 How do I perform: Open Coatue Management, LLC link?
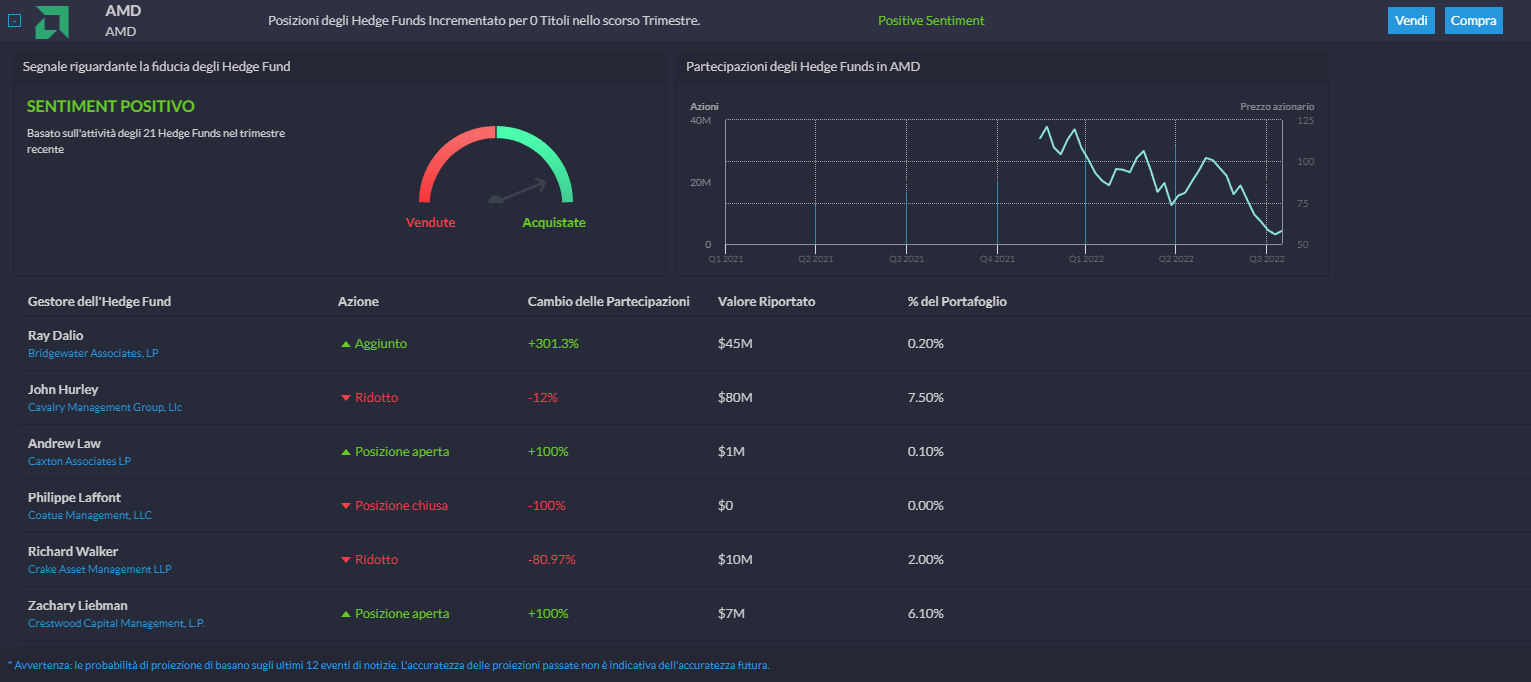click(90, 515)
